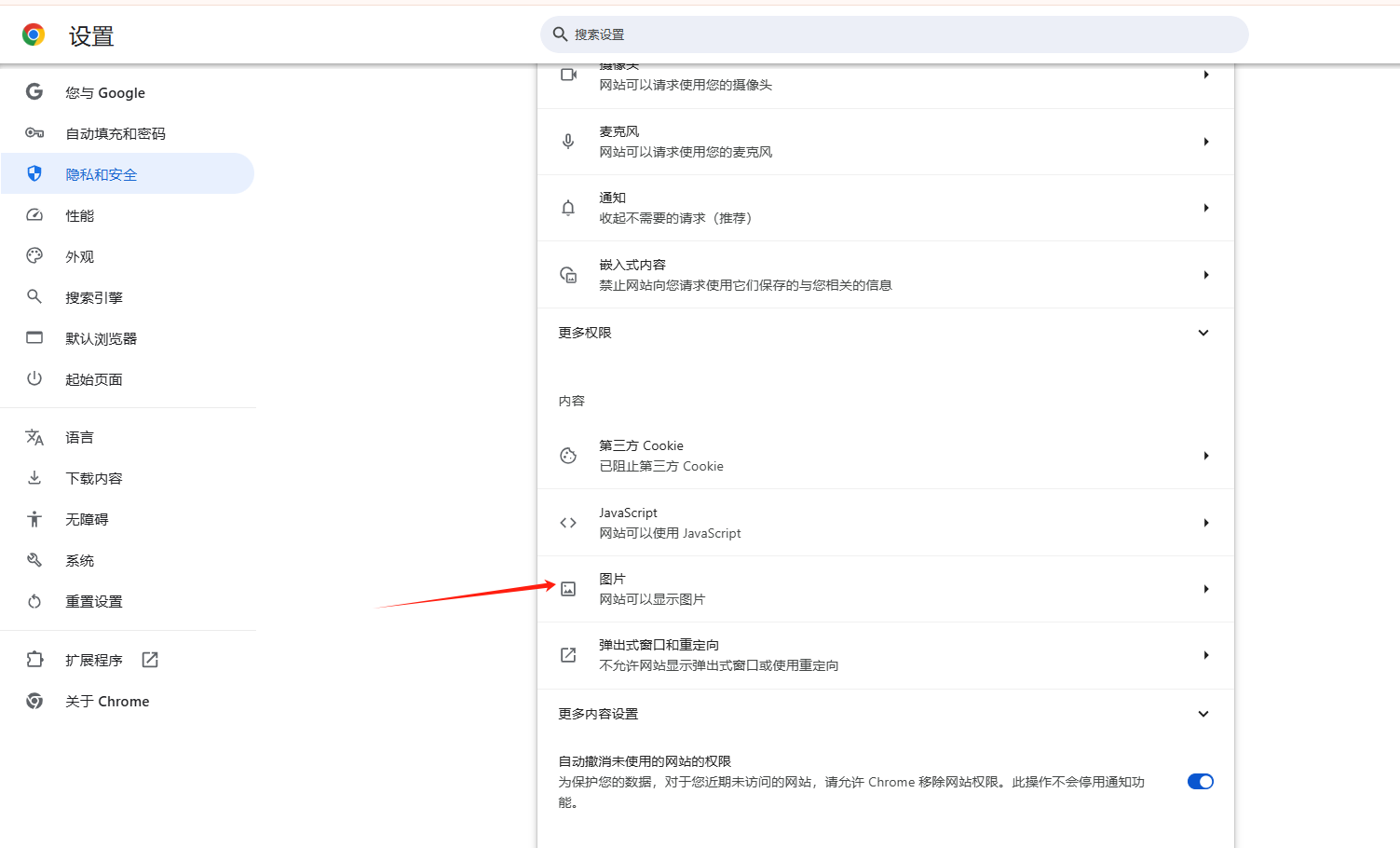This screenshot has height=848, width=1400.
Task: Click the microphone icon in the 麦克风 row
Action: click(x=568, y=142)
